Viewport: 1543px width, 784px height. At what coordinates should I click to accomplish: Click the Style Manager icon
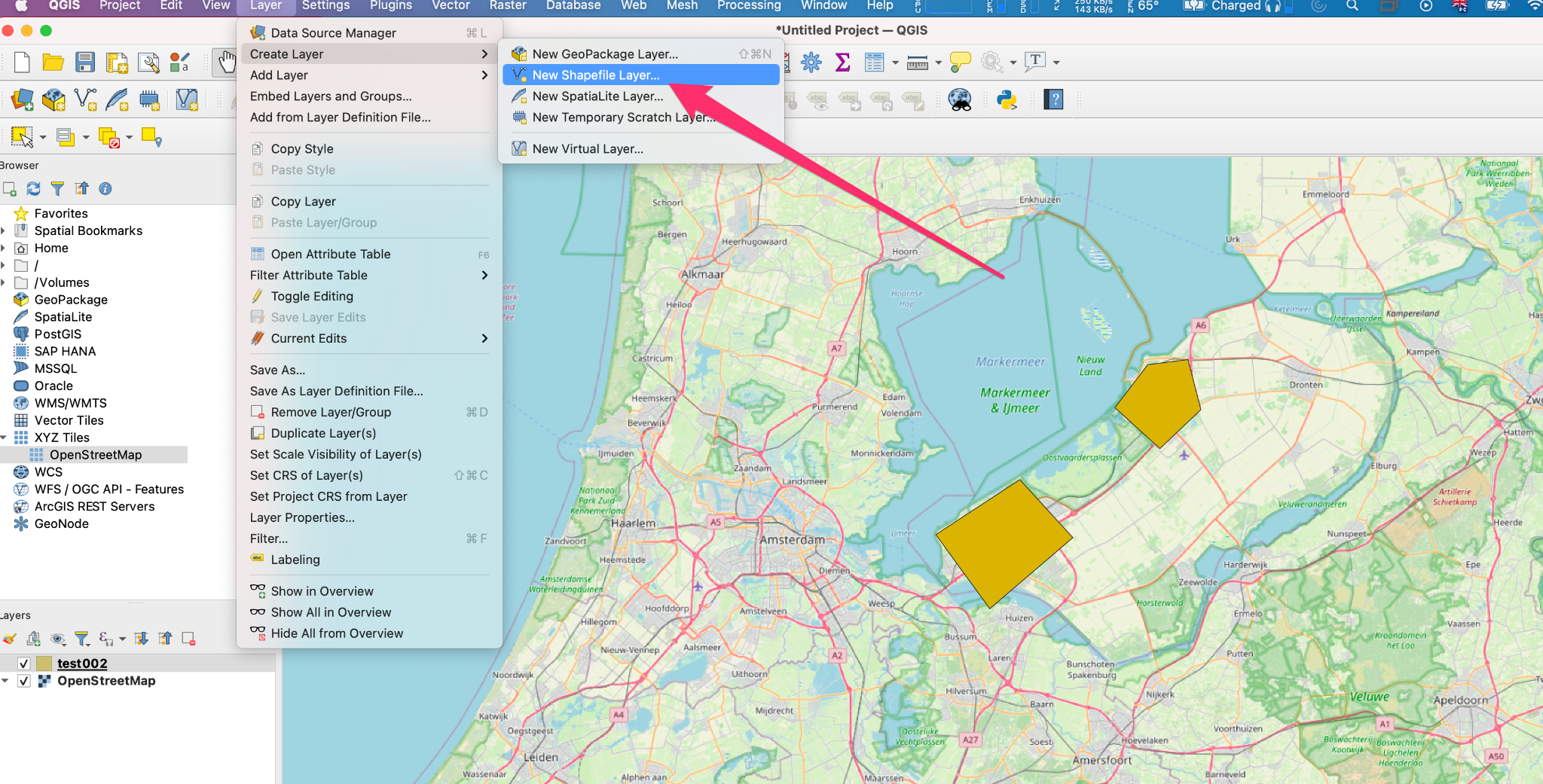(x=179, y=62)
